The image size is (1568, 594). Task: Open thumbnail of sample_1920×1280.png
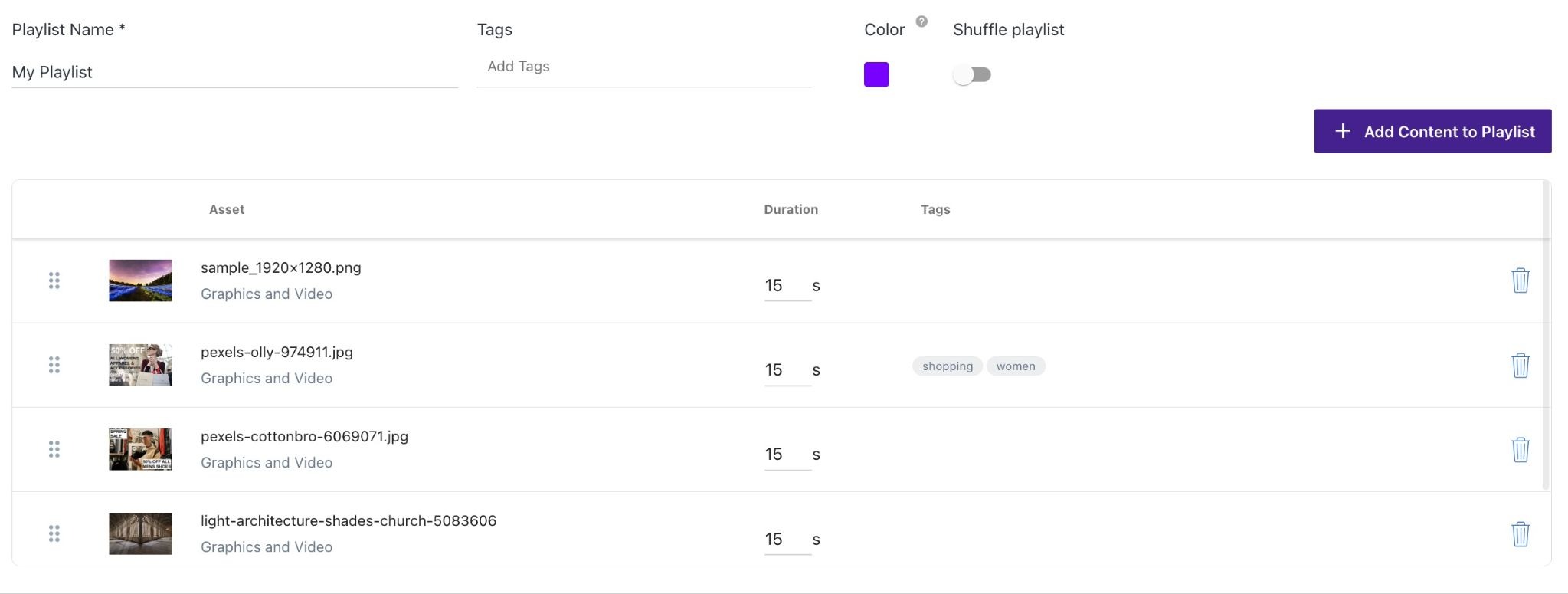click(x=140, y=281)
